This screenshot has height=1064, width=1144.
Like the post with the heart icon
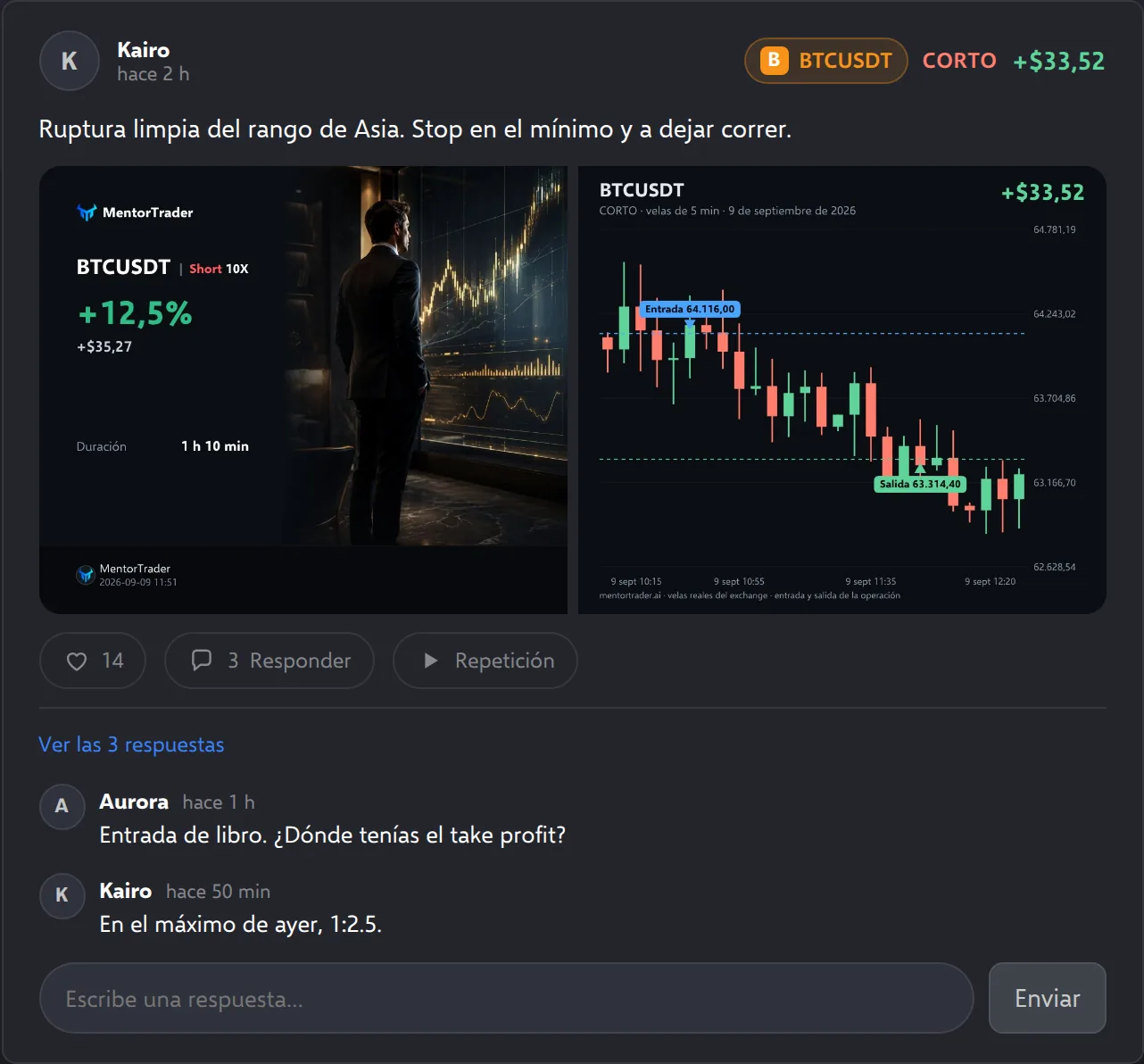(78, 661)
